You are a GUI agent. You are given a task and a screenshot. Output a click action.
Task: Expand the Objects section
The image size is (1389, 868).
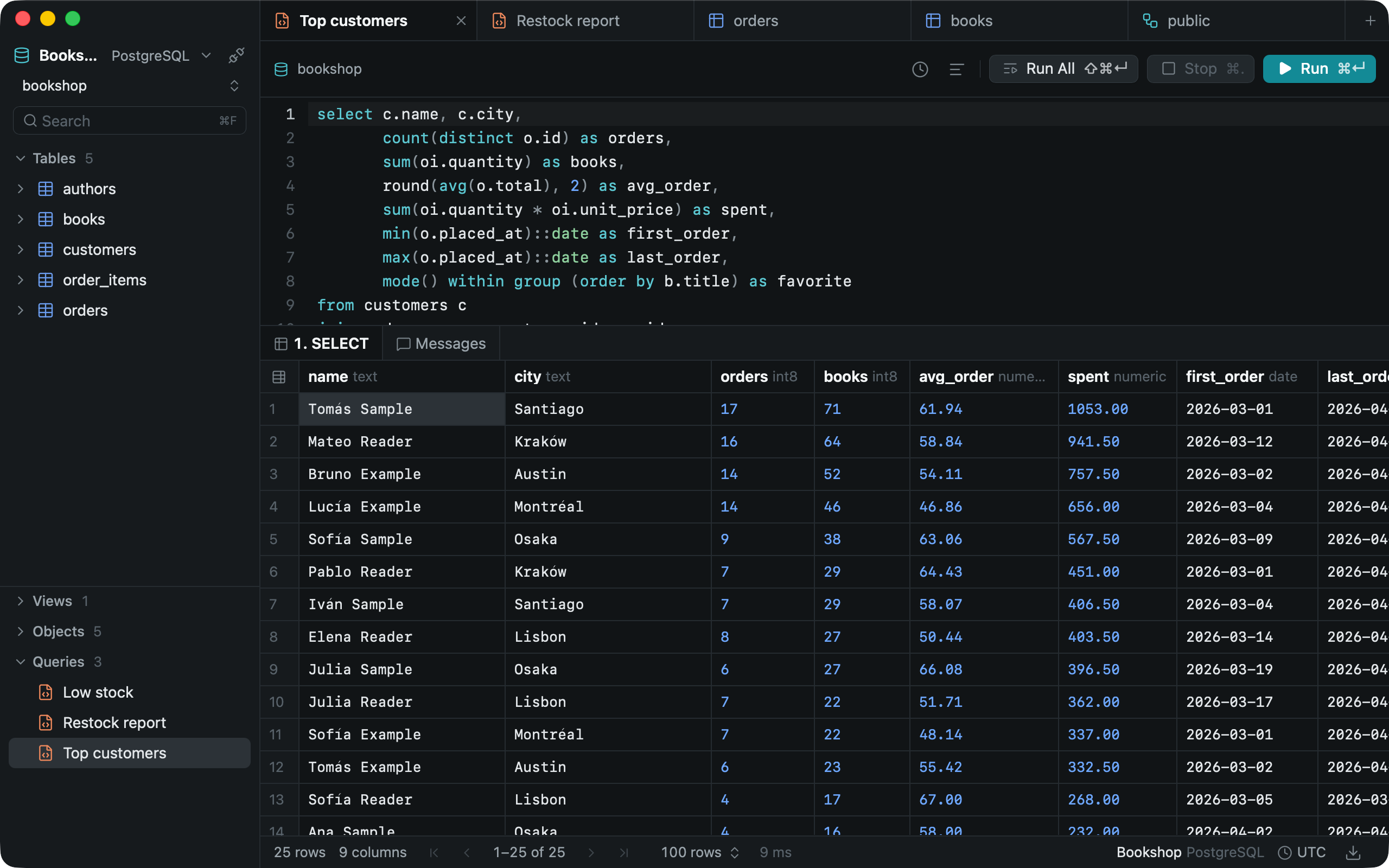[21, 631]
